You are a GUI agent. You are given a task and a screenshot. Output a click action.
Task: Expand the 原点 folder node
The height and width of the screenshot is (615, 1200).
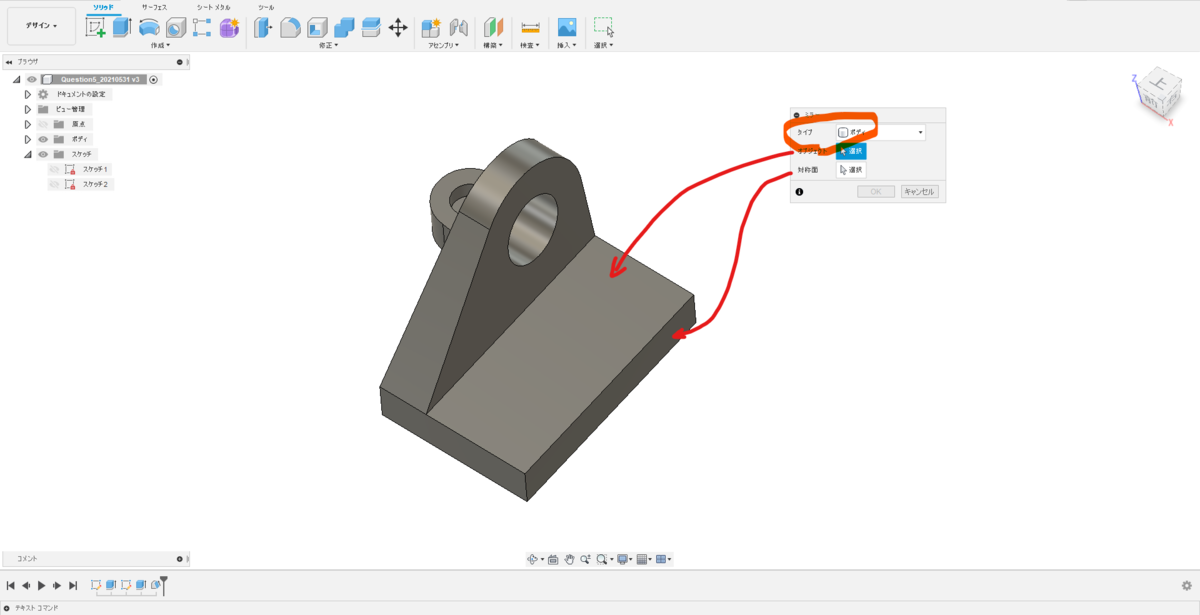pyautogui.click(x=28, y=124)
